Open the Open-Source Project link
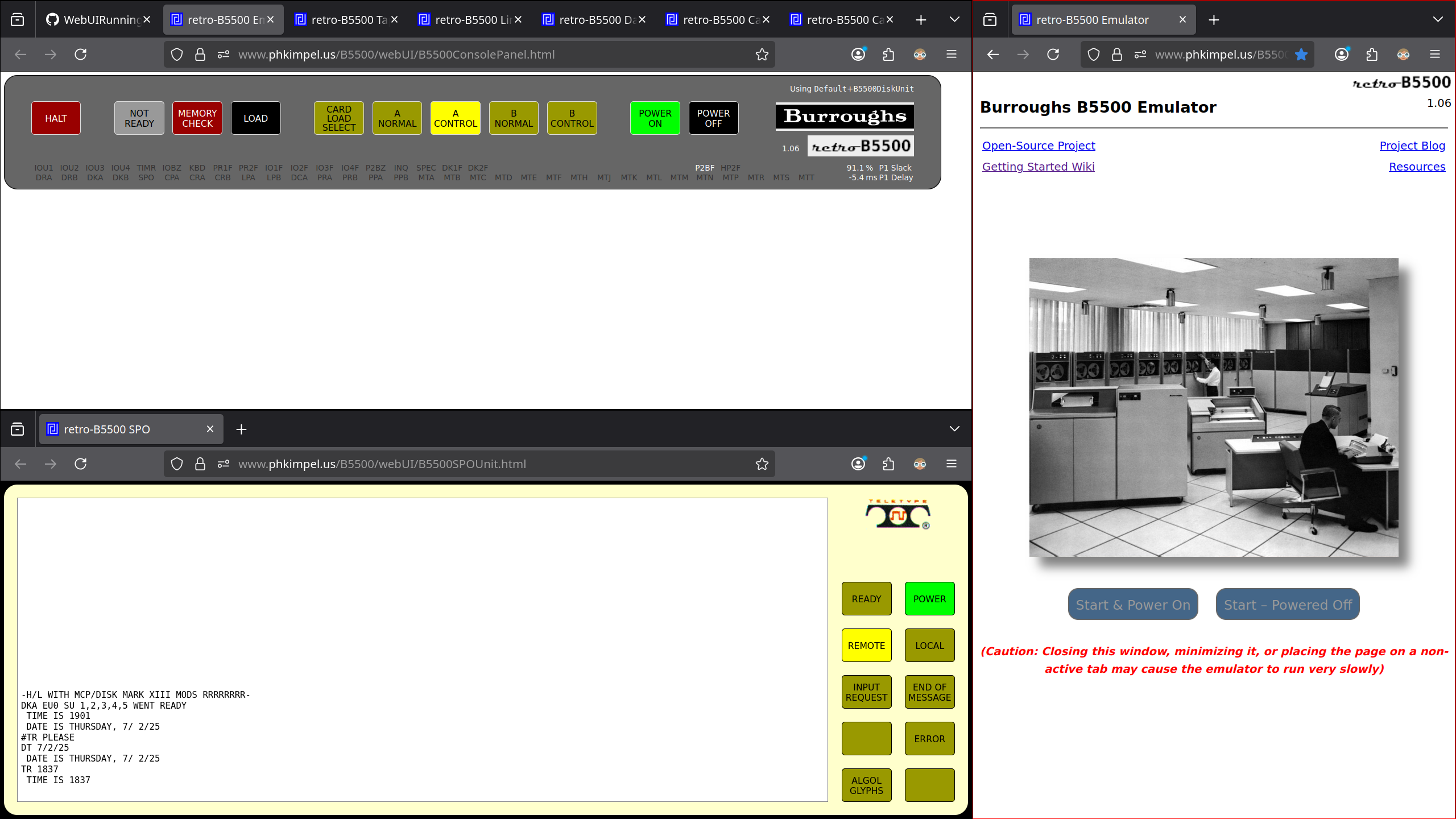1456x819 pixels. click(x=1039, y=146)
